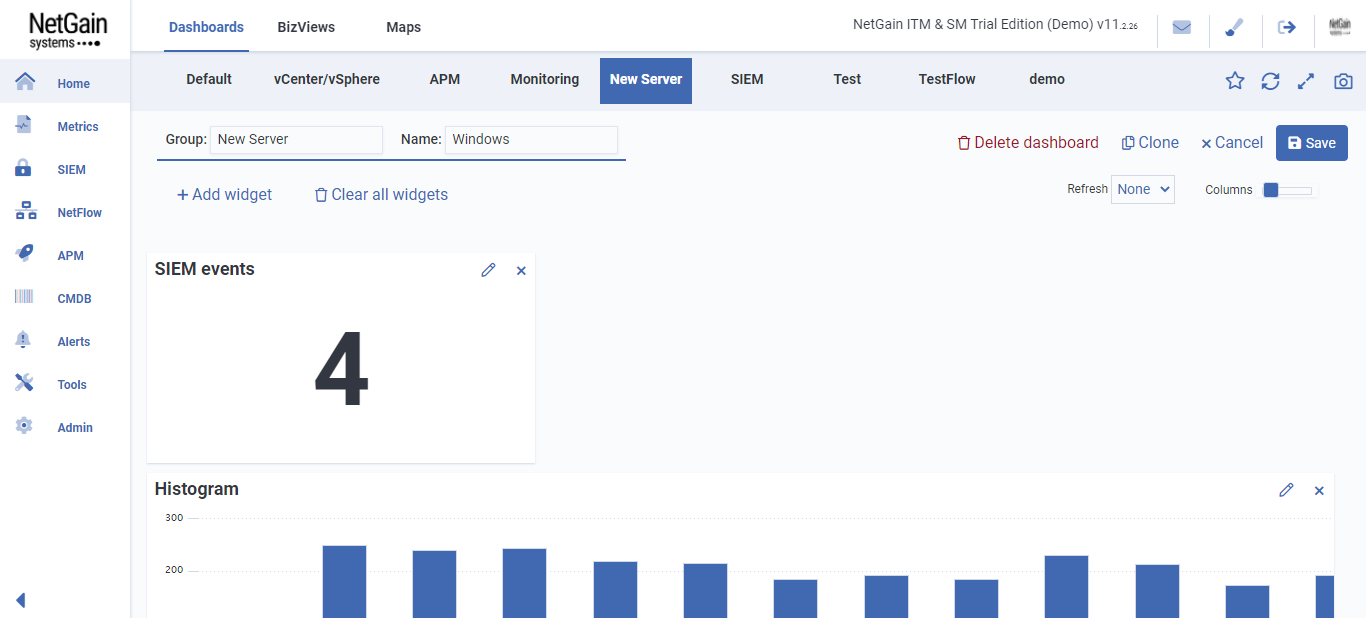The height and width of the screenshot is (618, 1366).
Task: Go to Home in the sidebar
Action: (x=74, y=84)
